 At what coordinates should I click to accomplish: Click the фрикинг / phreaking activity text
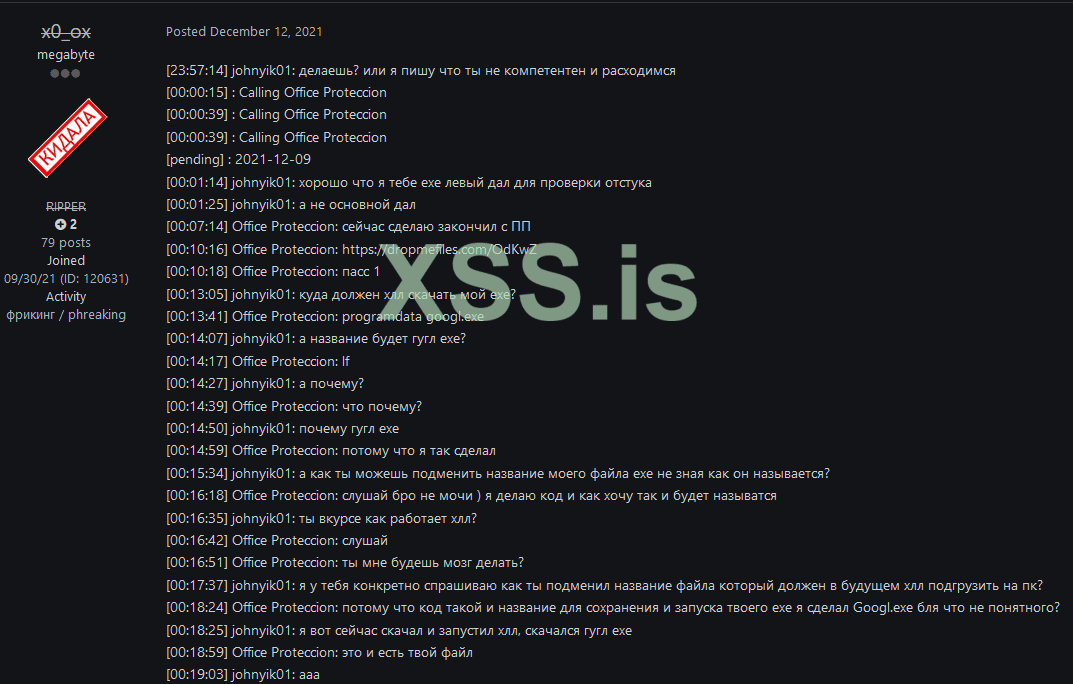(x=66, y=314)
